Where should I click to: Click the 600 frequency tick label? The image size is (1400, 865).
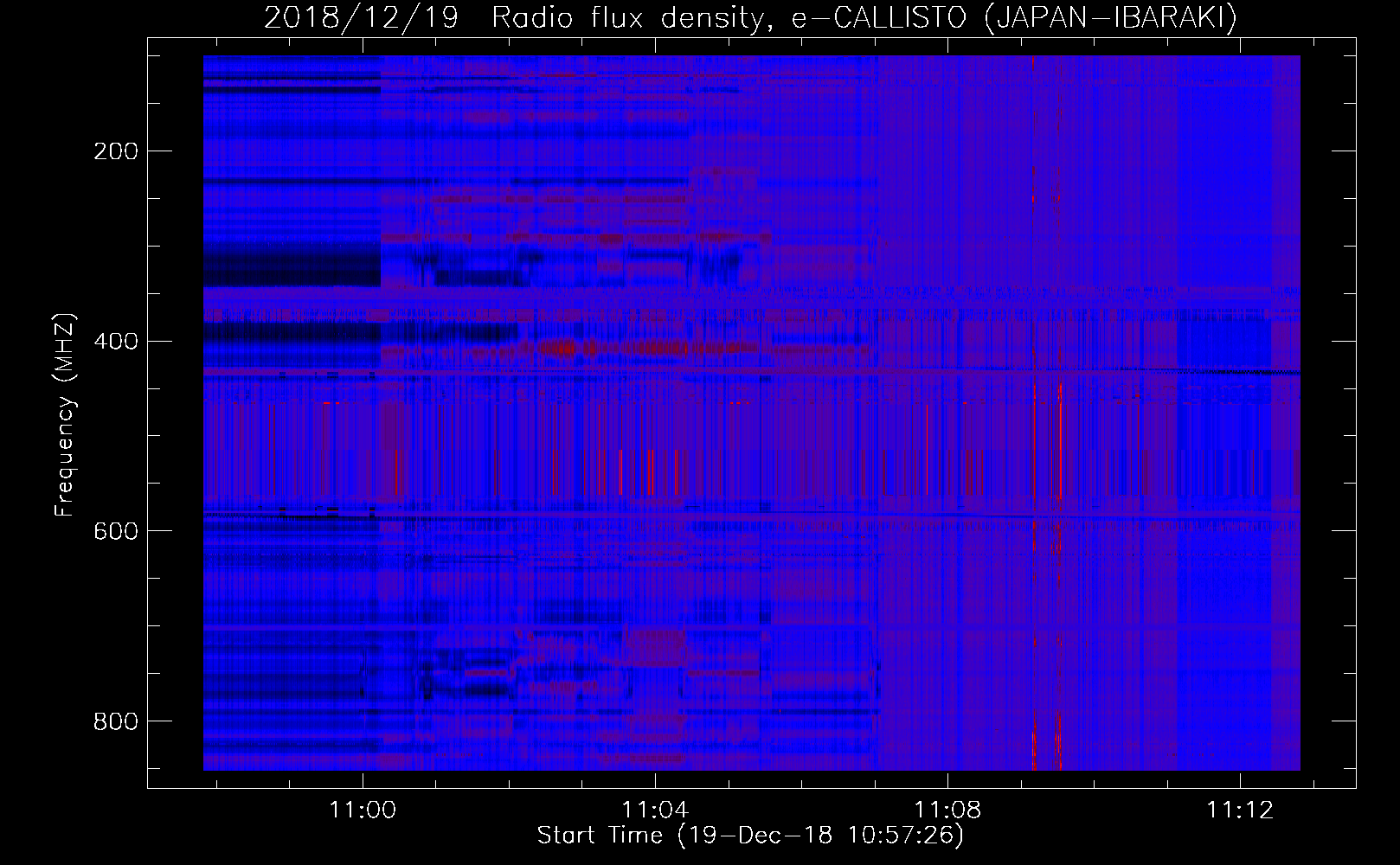(x=116, y=531)
